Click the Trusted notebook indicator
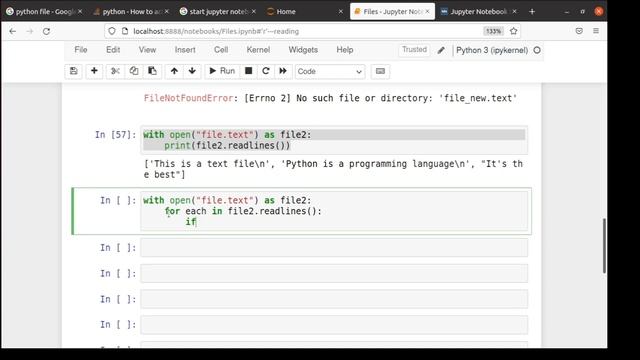640x360 pixels. pyautogui.click(x=414, y=50)
